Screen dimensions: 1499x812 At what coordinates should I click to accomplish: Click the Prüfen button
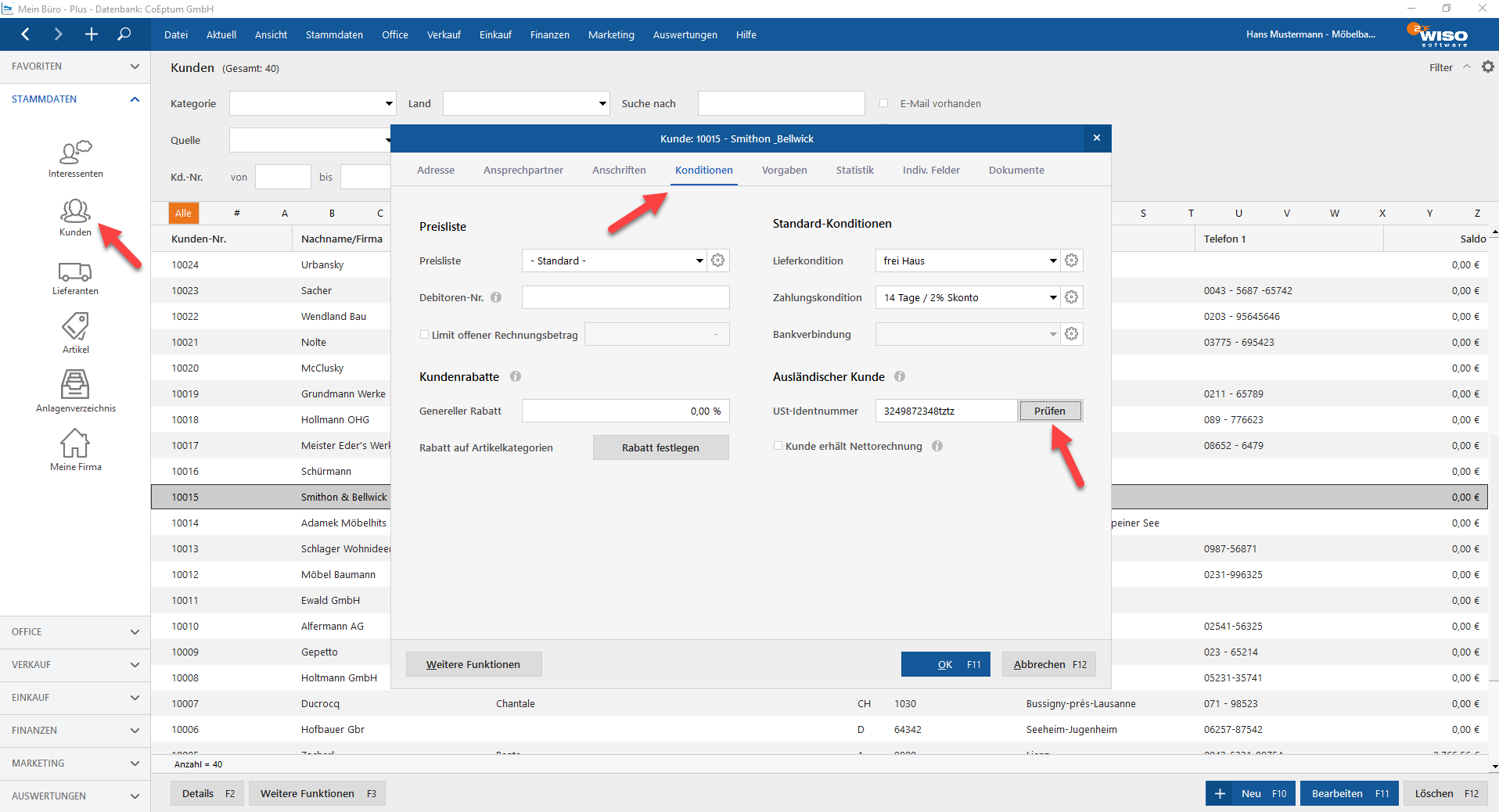pyautogui.click(x=1050, y=411)
